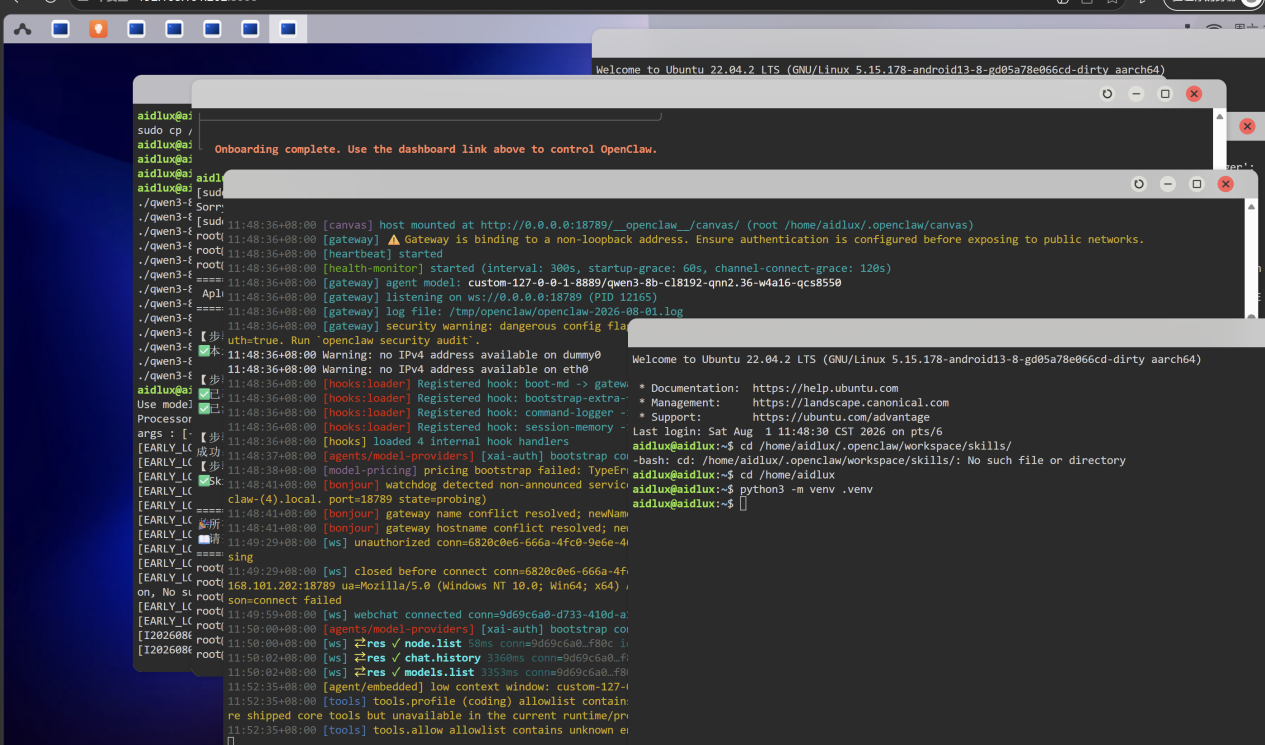This screenshot has width=1265, height=745.
Task: Open the help.ubuntu.com documentation link
Action: pos(825,388)
